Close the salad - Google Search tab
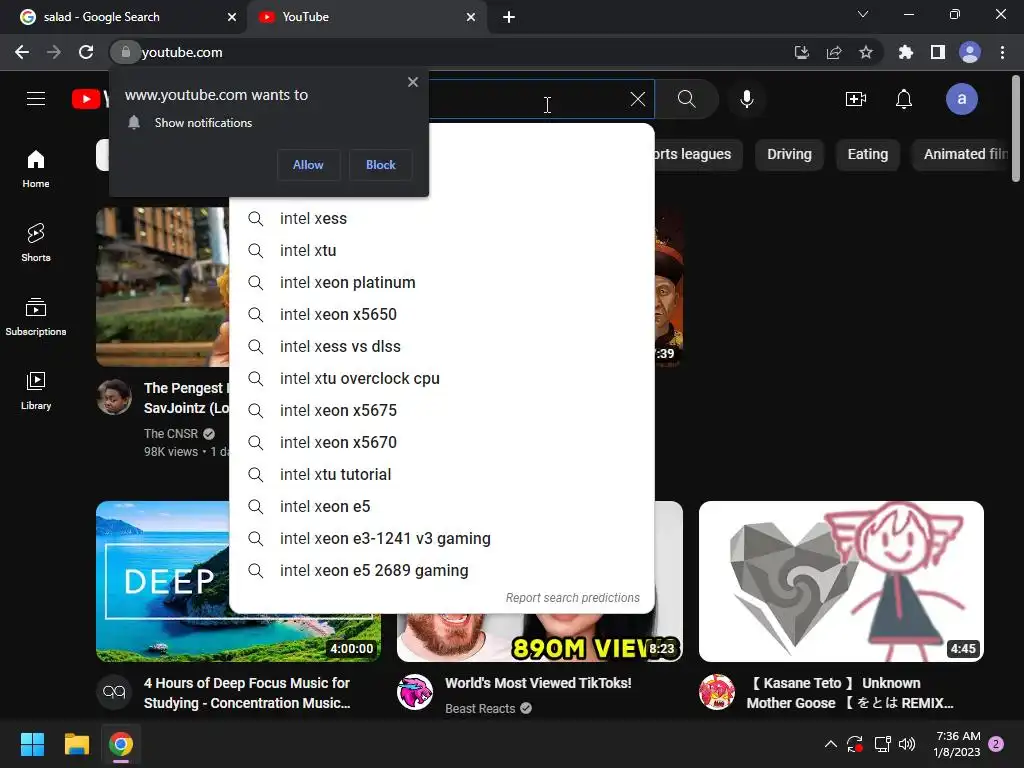Image resolution: width=1024 pixels, height=768 pixels. (x=232, y=17)
